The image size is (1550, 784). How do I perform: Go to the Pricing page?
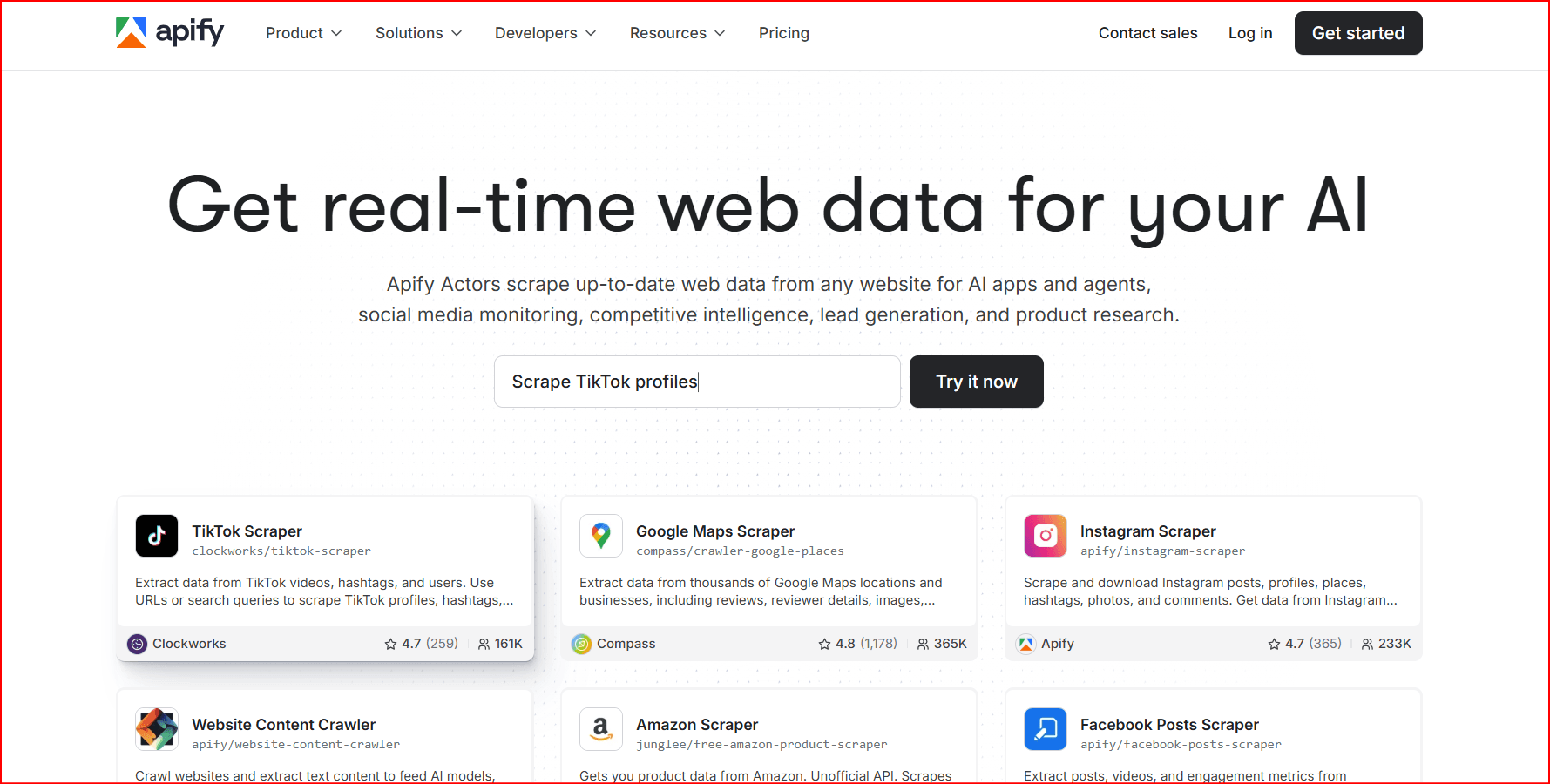click(x=783, y=33)
